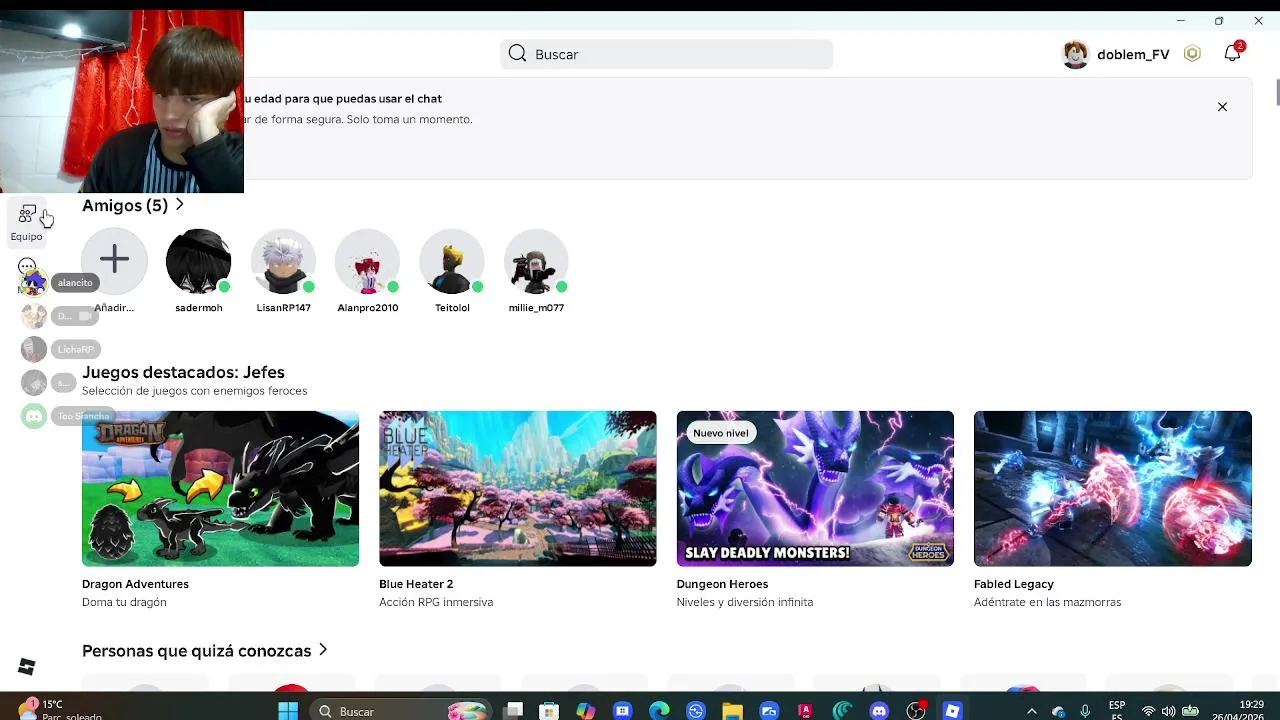Screen dimensions: 1280x720
Task: Open the notifications bell
Action: [x=1232, y=54]
